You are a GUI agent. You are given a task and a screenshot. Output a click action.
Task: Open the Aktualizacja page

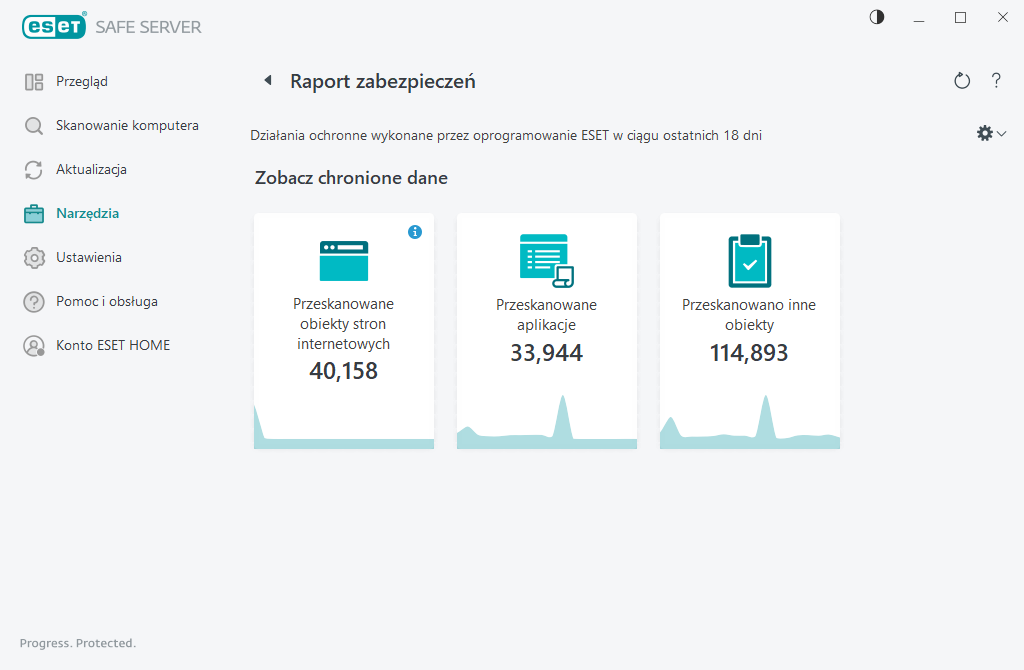pyautogui.click(x=91, y=170)
